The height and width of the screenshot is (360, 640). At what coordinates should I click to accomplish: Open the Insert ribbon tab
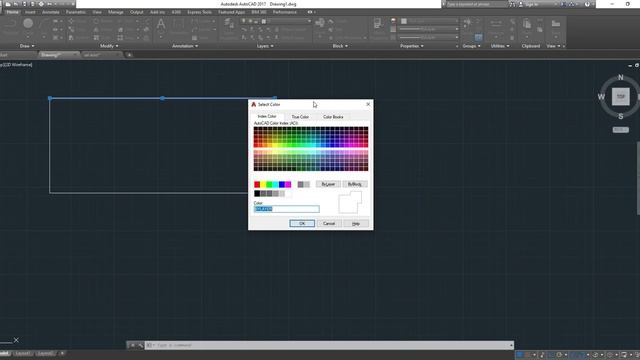30,12
